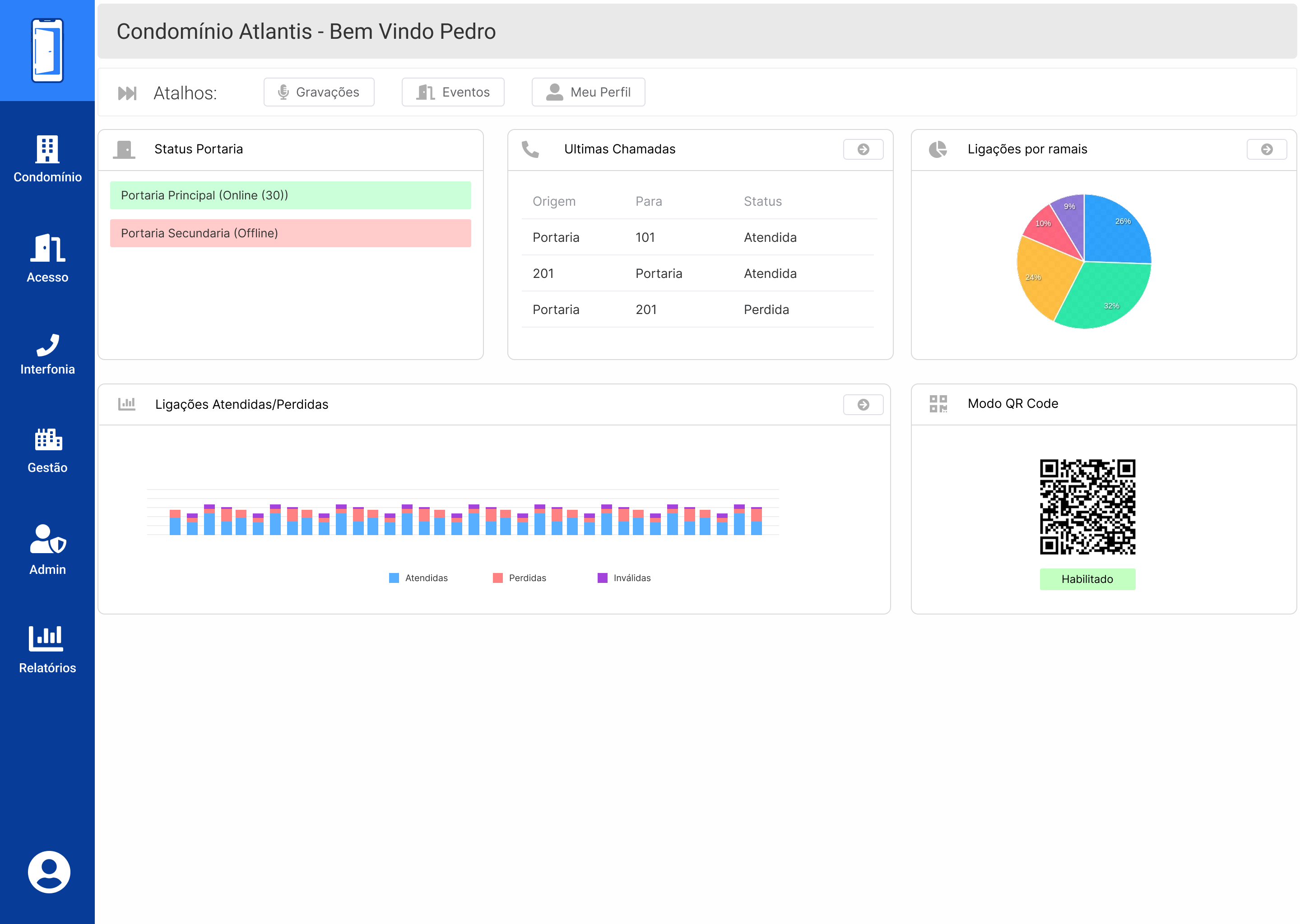Open Relatórios chart icon section
1300x924 pixels.
[x=47, y=649]
